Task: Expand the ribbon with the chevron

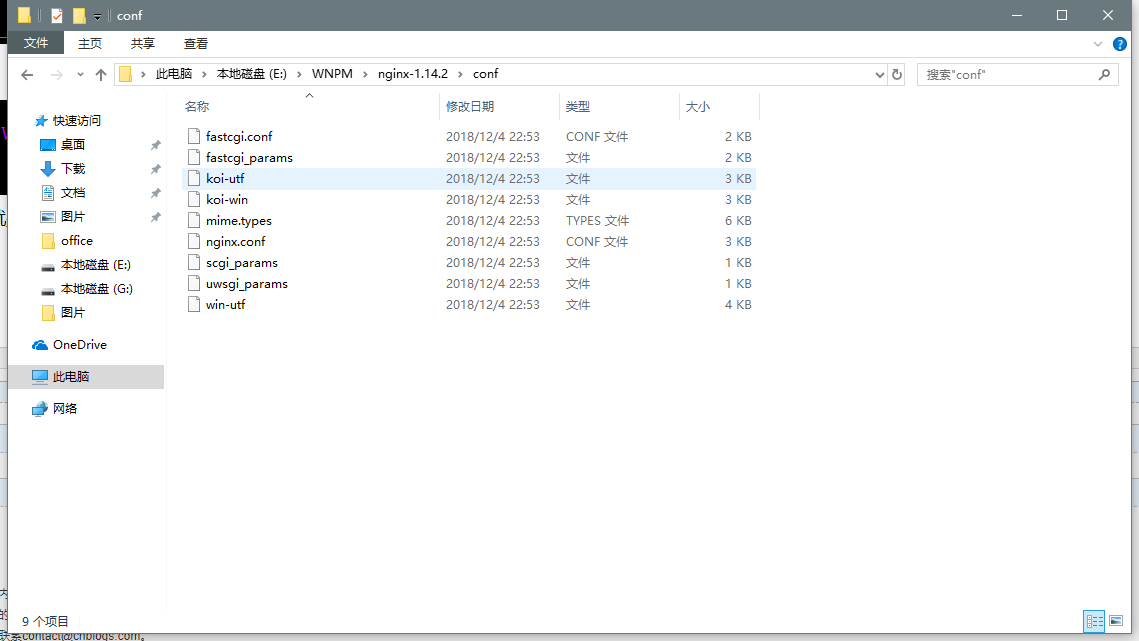Action: coord(1098,44)
